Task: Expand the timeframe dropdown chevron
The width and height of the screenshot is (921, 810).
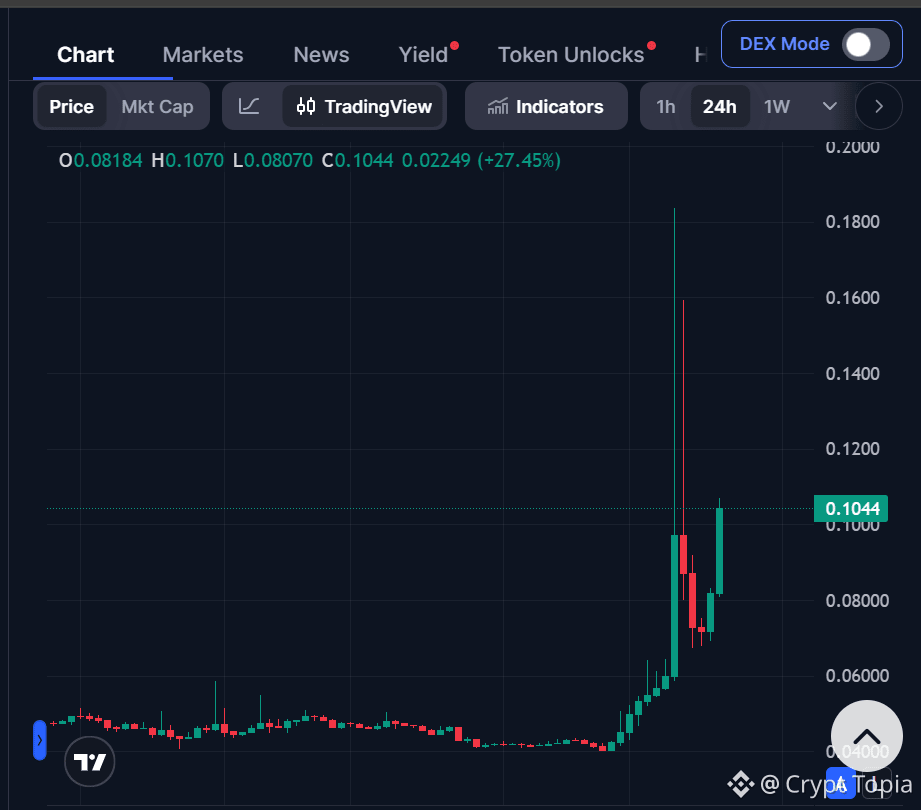Action: click(x=829, y=106)
